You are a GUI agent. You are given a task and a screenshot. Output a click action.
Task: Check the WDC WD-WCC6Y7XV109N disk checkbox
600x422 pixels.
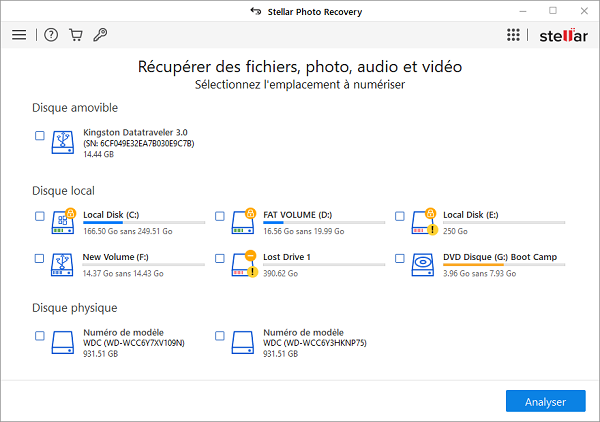(x=39, y=336)
